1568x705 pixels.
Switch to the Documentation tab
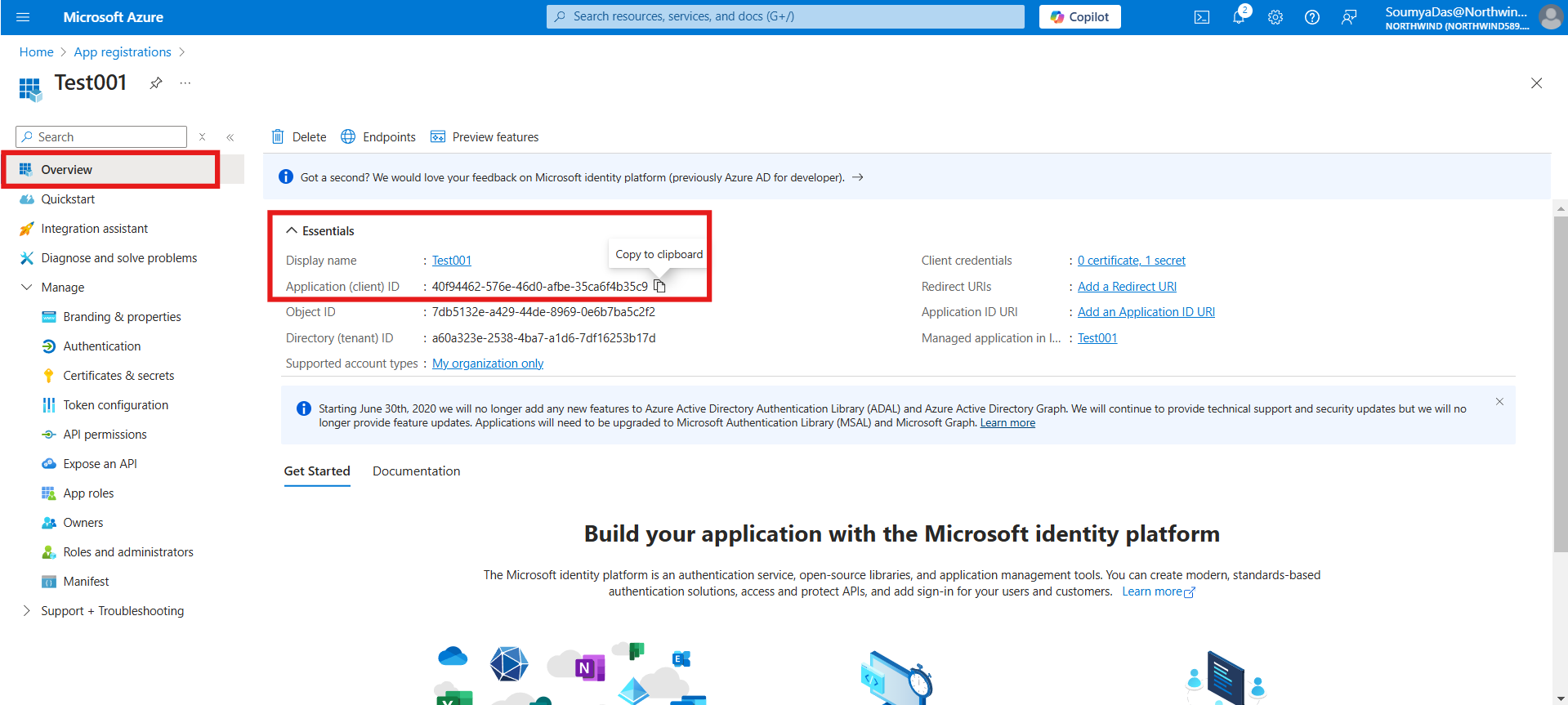click(416, 471)
